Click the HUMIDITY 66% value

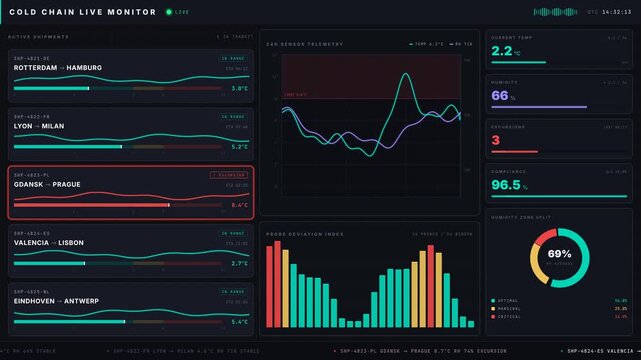pyautogui.click(x=503, y=96)
